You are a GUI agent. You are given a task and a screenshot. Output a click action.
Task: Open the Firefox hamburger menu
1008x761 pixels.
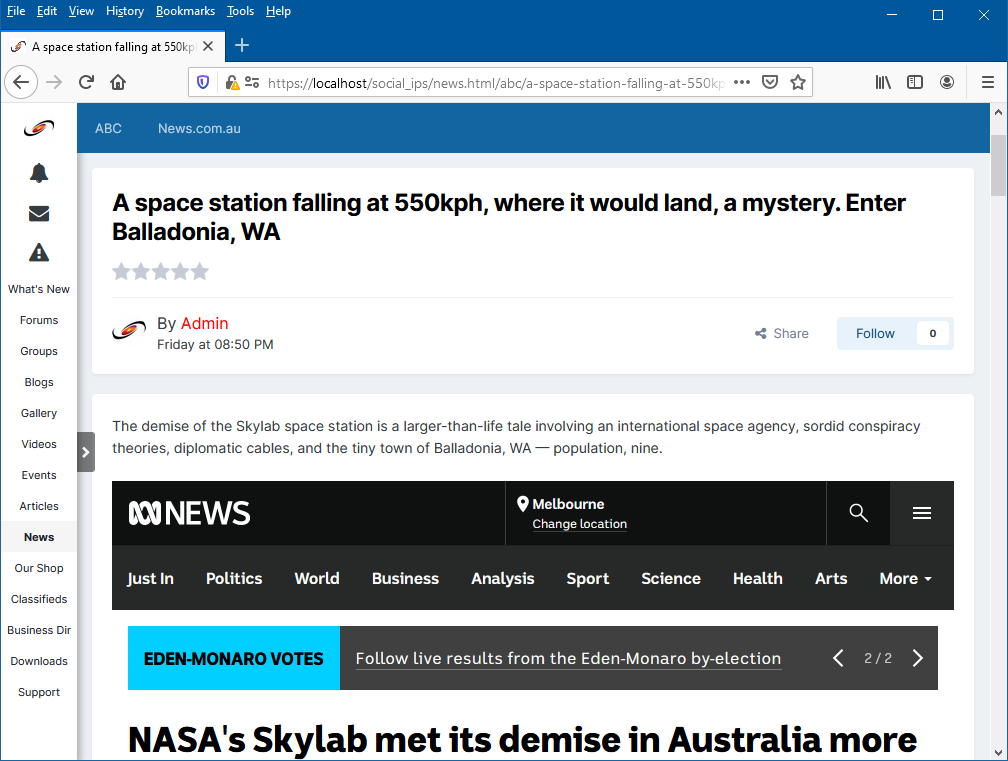(x=988, y=82)
